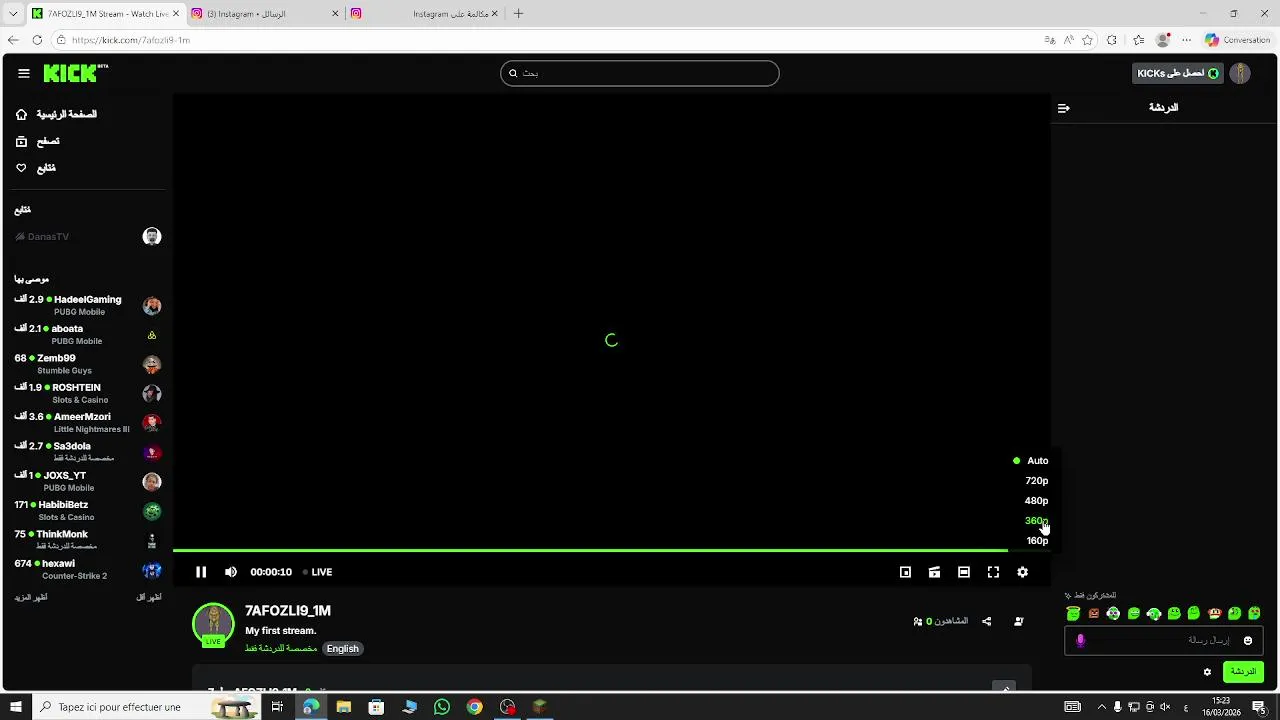Pause the live stream playback

pos(201,572)
